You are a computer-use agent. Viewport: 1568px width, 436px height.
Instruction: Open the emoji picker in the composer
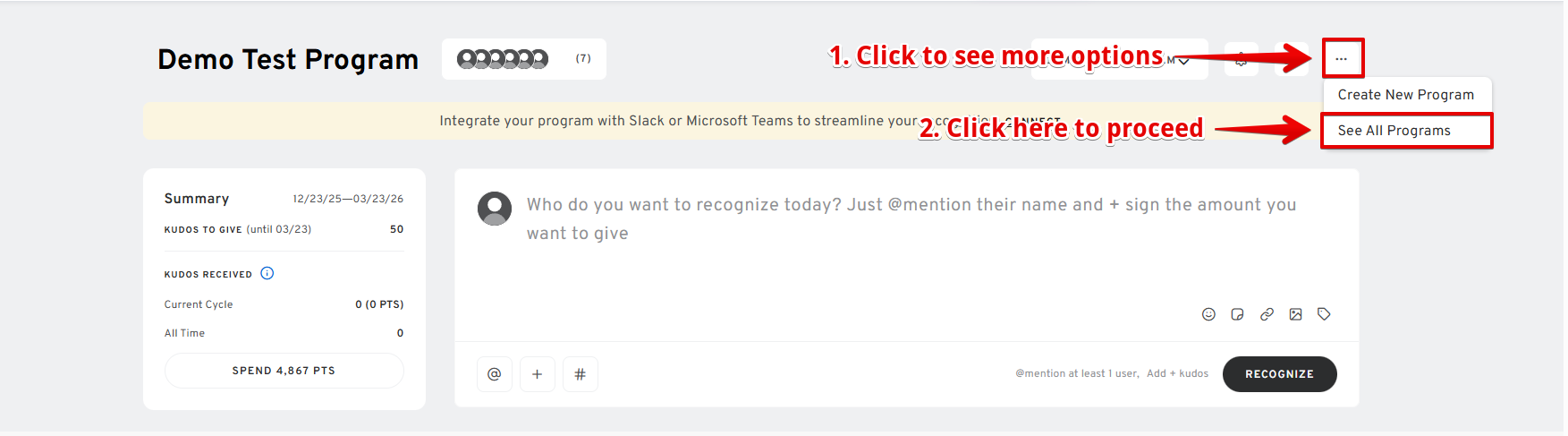click(1208, 314)
